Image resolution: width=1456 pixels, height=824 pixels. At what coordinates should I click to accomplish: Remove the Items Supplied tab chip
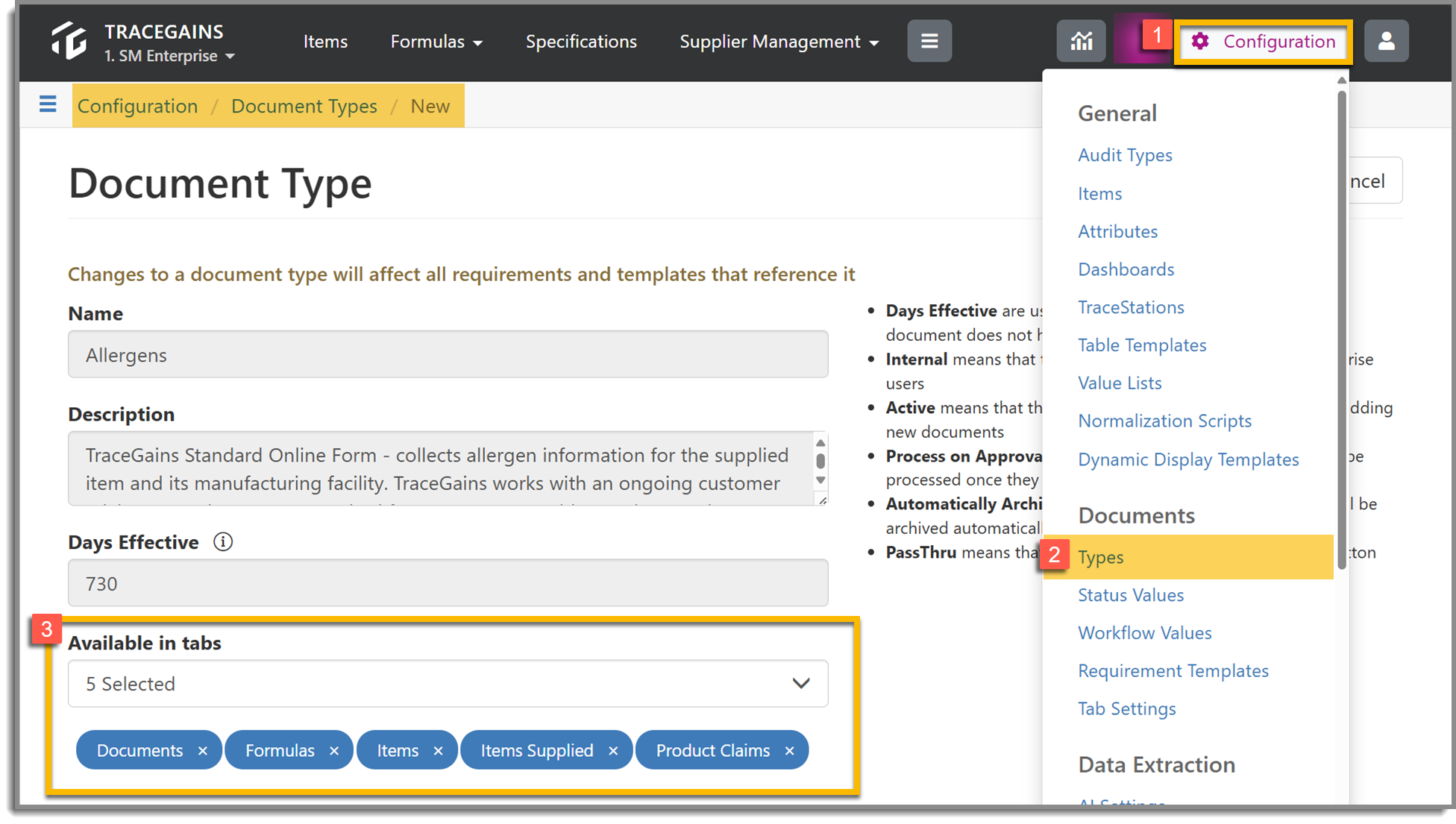pyautogui.click(x=613, y=751)
